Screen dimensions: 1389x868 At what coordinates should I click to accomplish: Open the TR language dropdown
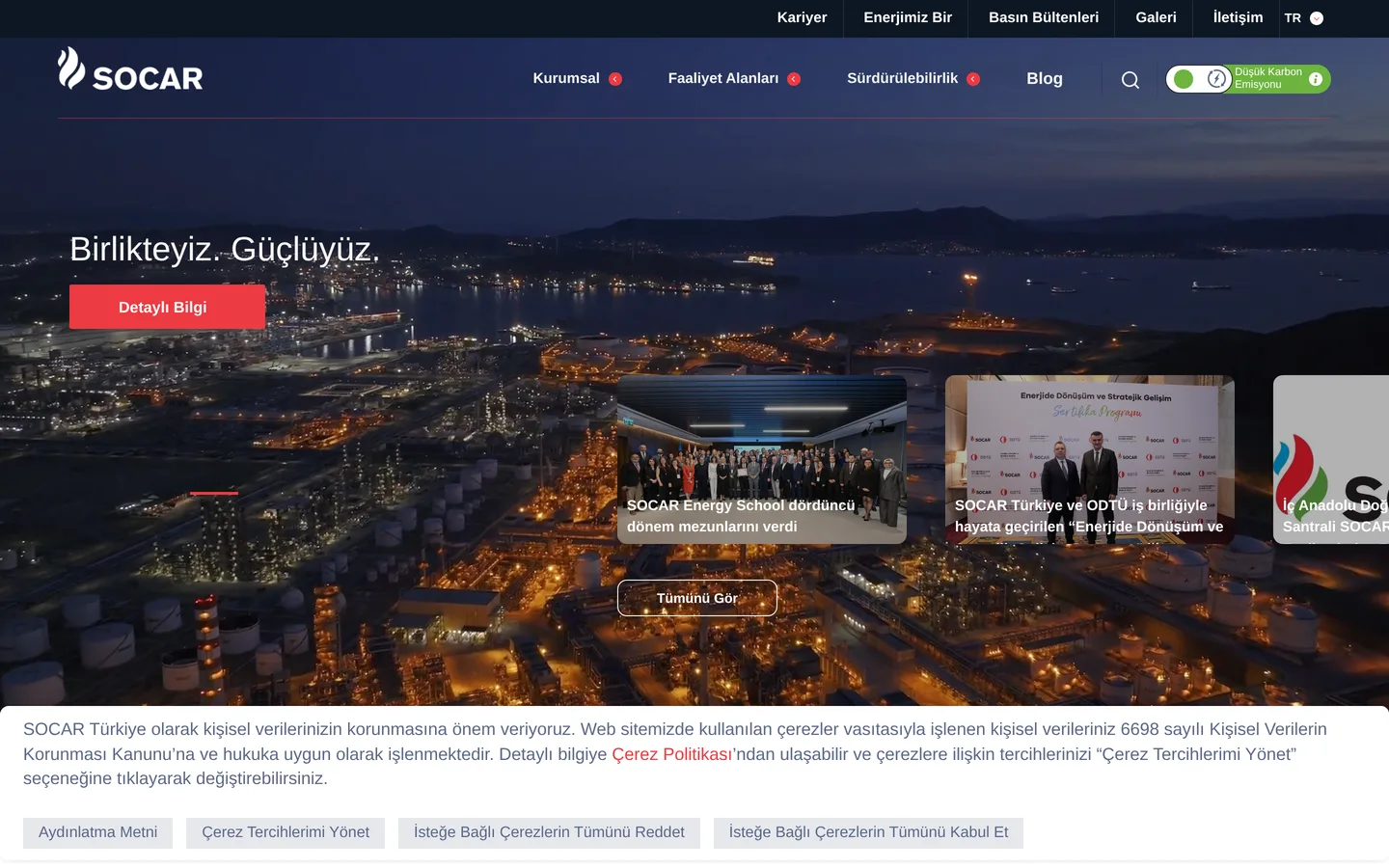[x=1304, y=18]
